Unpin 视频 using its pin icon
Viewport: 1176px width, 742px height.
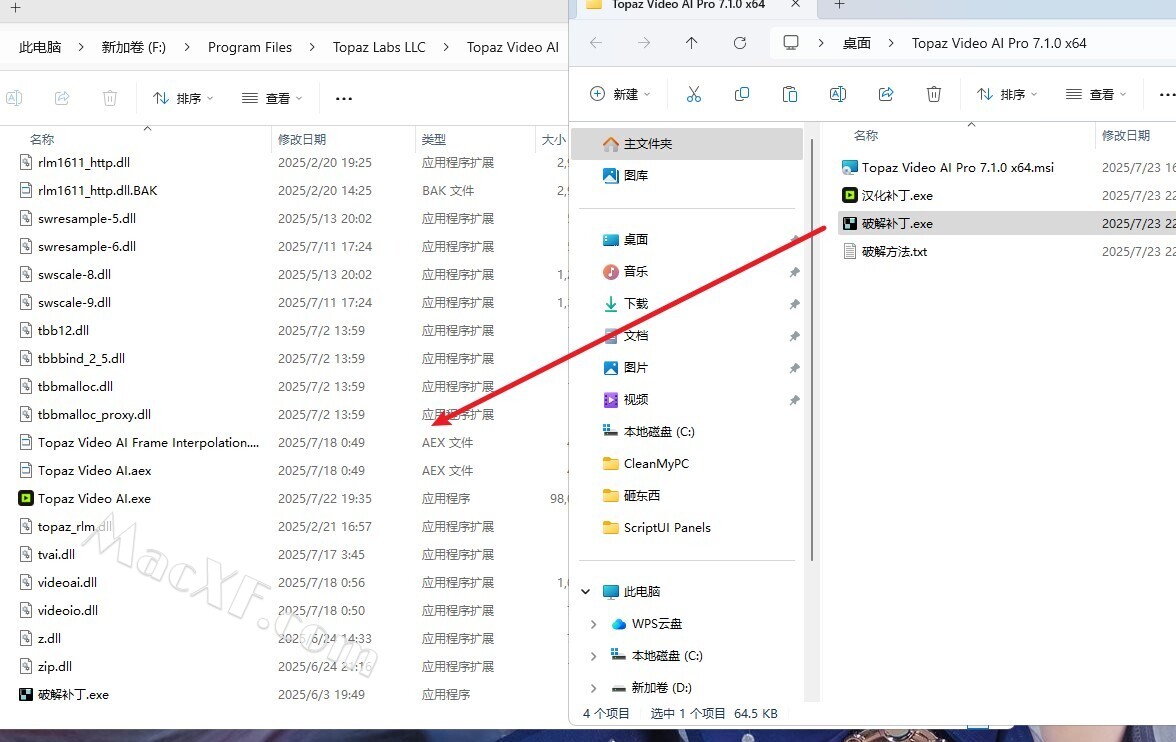point(794,400)
